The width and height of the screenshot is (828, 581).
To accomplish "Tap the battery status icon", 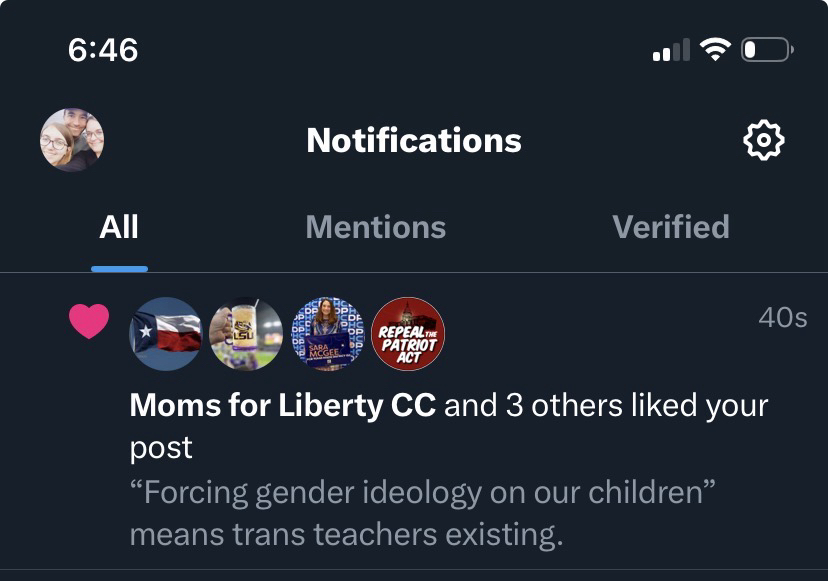I will [x=766, y=49].
